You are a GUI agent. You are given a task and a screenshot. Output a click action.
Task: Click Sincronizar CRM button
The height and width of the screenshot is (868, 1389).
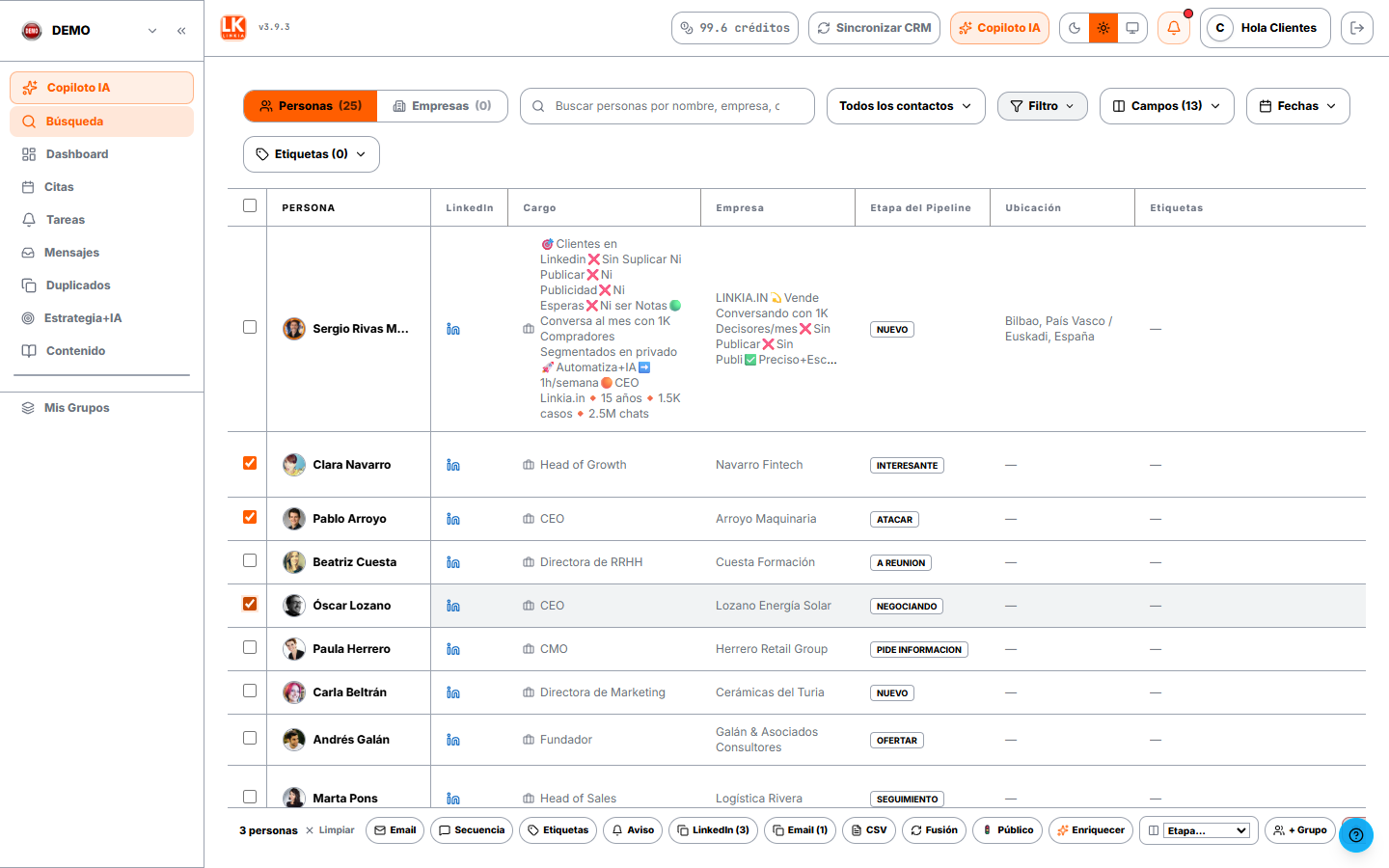(875, 28)
